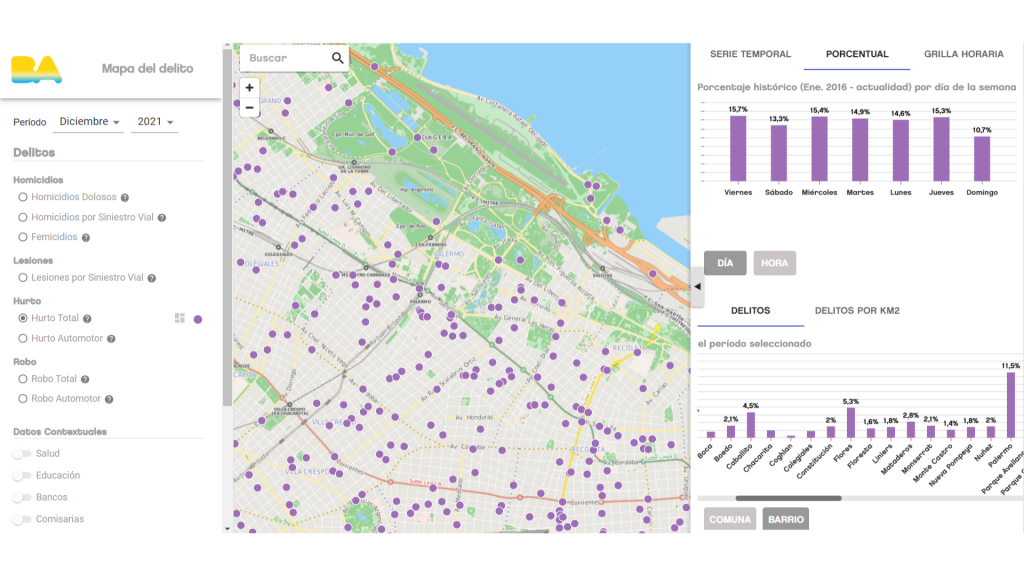Click the search magnifier icon on the map
This screenshot has width=1024, height=576.
pyautogui.click(x=337, y=58)
